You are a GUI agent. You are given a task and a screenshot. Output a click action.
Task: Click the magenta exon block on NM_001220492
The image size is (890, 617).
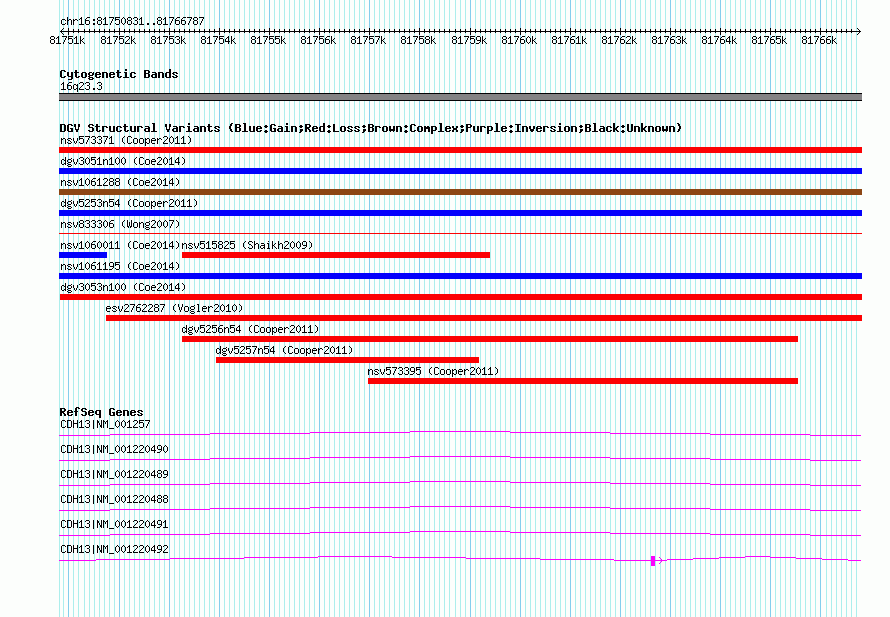tap(653, 561)
